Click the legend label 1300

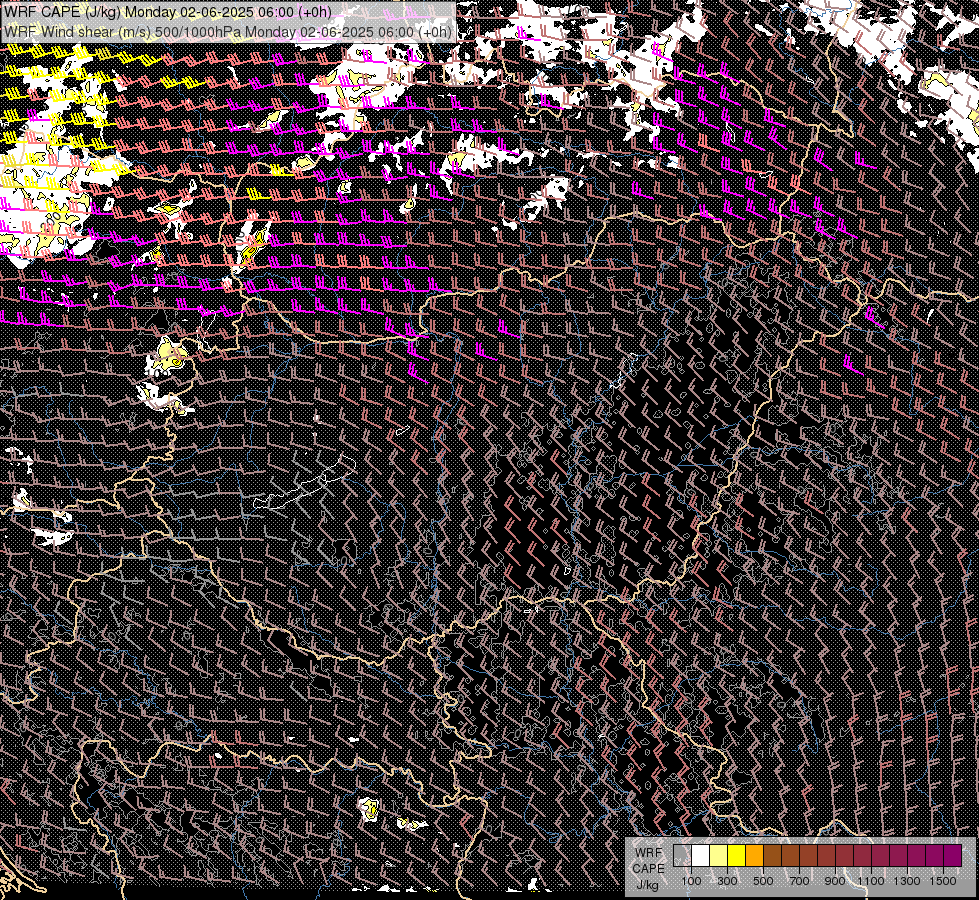coord(907,881)
